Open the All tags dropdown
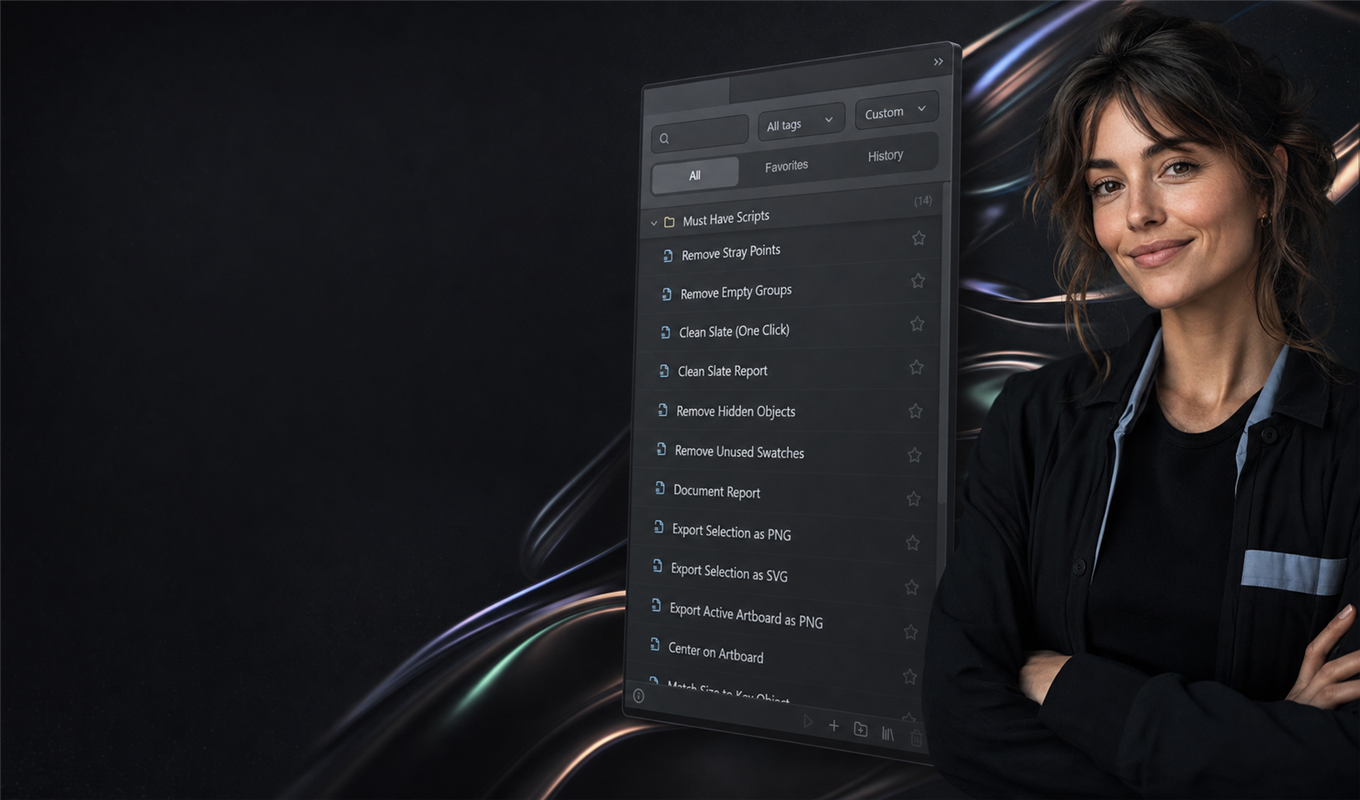 [801, 123]
